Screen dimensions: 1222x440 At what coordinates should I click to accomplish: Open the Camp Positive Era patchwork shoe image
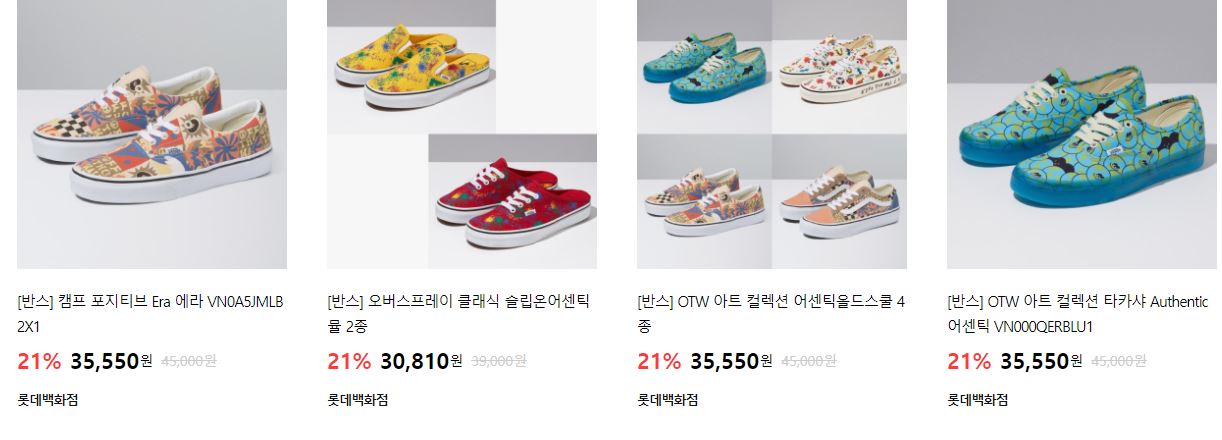point(152,134)
